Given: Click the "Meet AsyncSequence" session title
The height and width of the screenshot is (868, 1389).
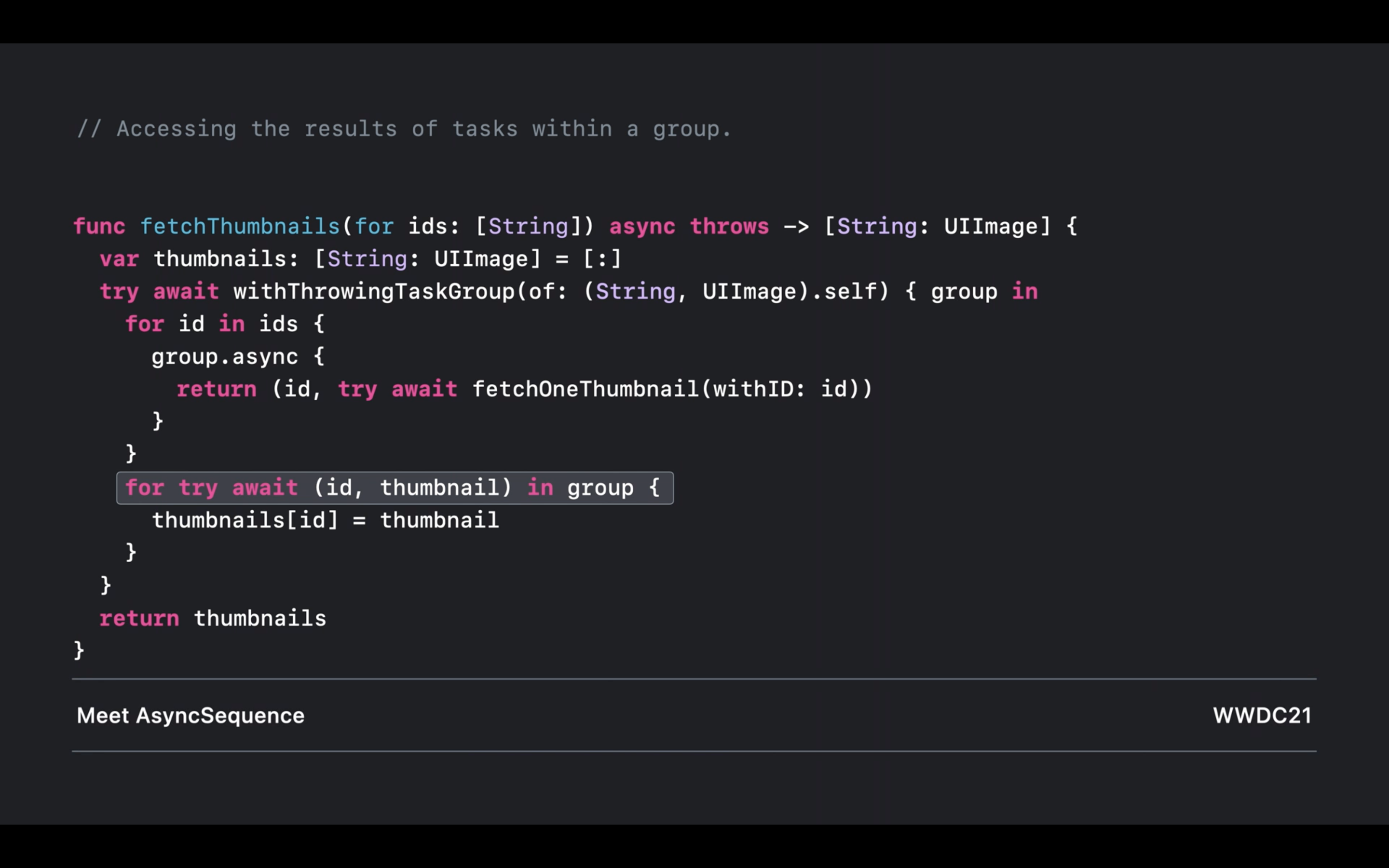Looking at the screenshot, I should (191, 715).
